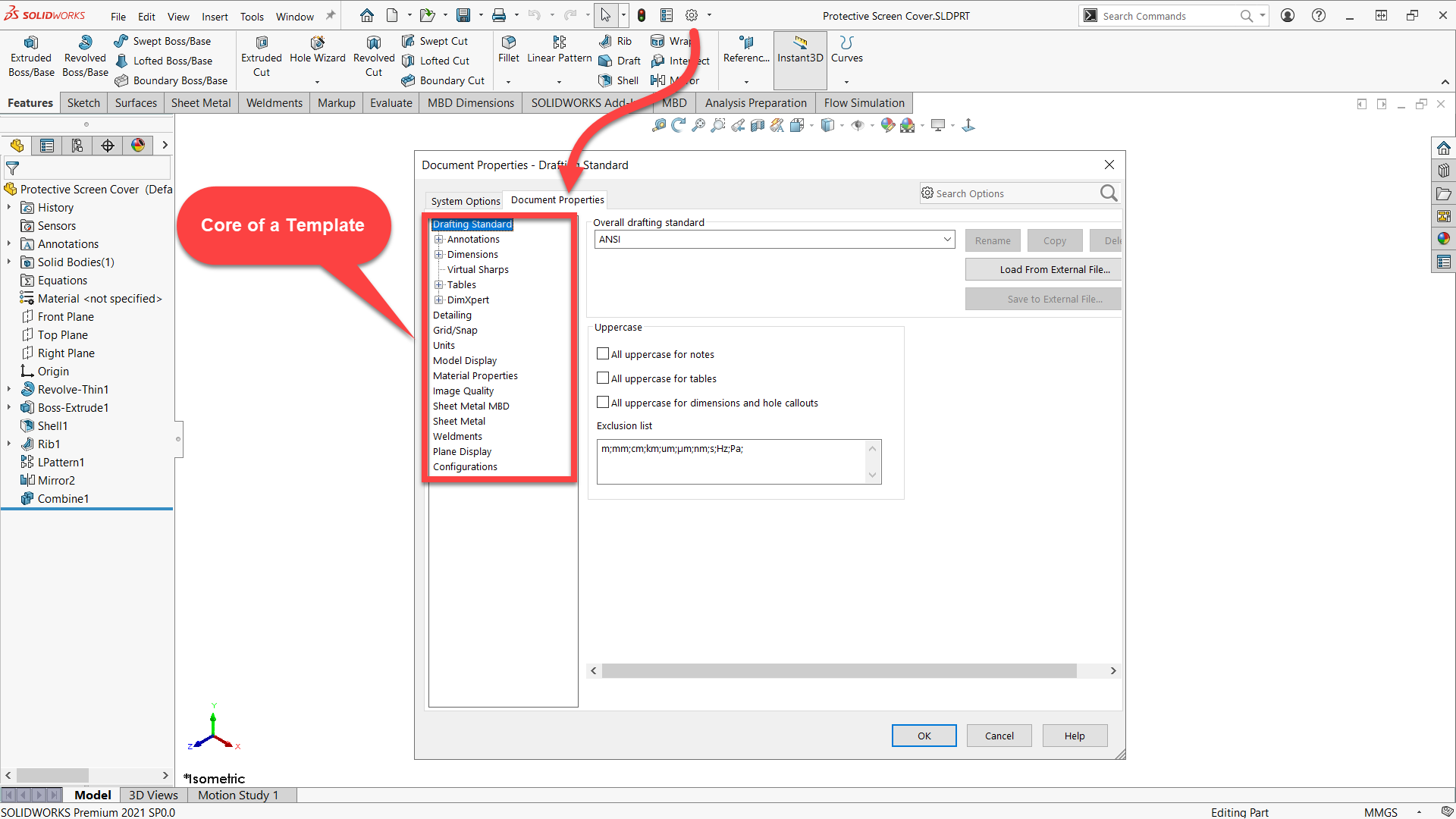Select the Linear Pattern tool
Screen dimensions: 1456x819
[560, 50]
